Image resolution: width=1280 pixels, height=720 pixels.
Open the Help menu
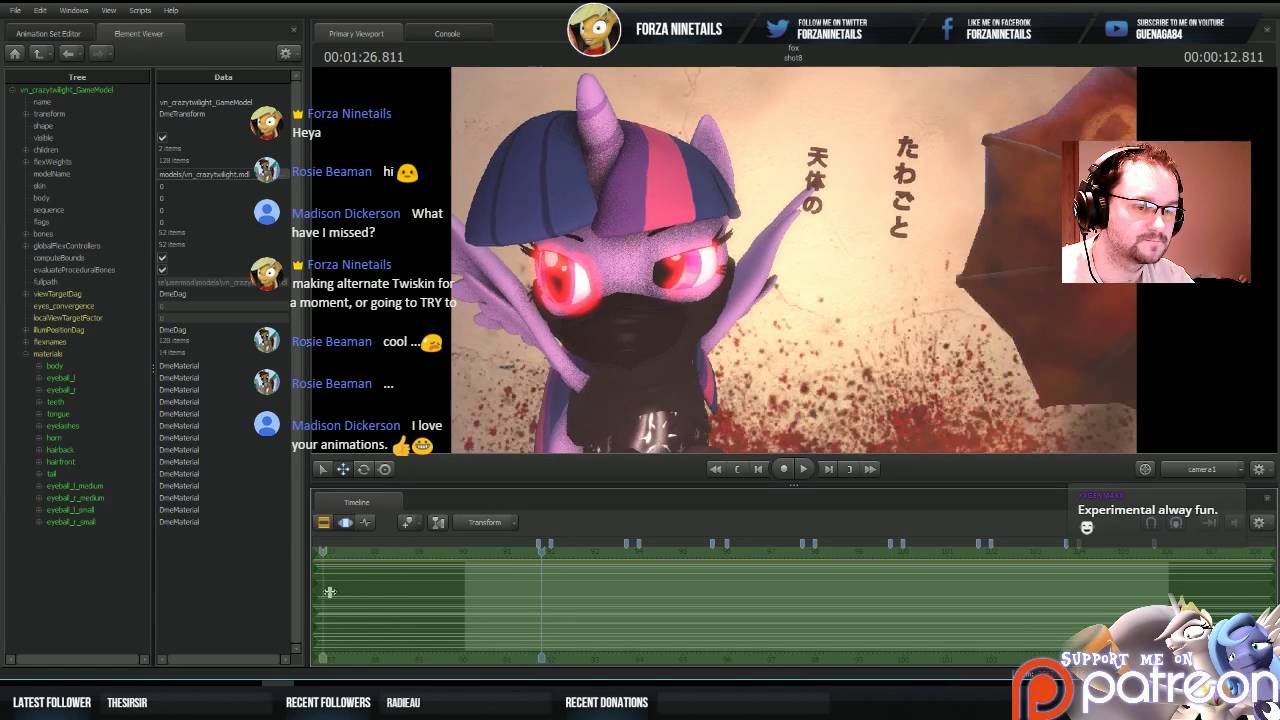click(171, 10)
